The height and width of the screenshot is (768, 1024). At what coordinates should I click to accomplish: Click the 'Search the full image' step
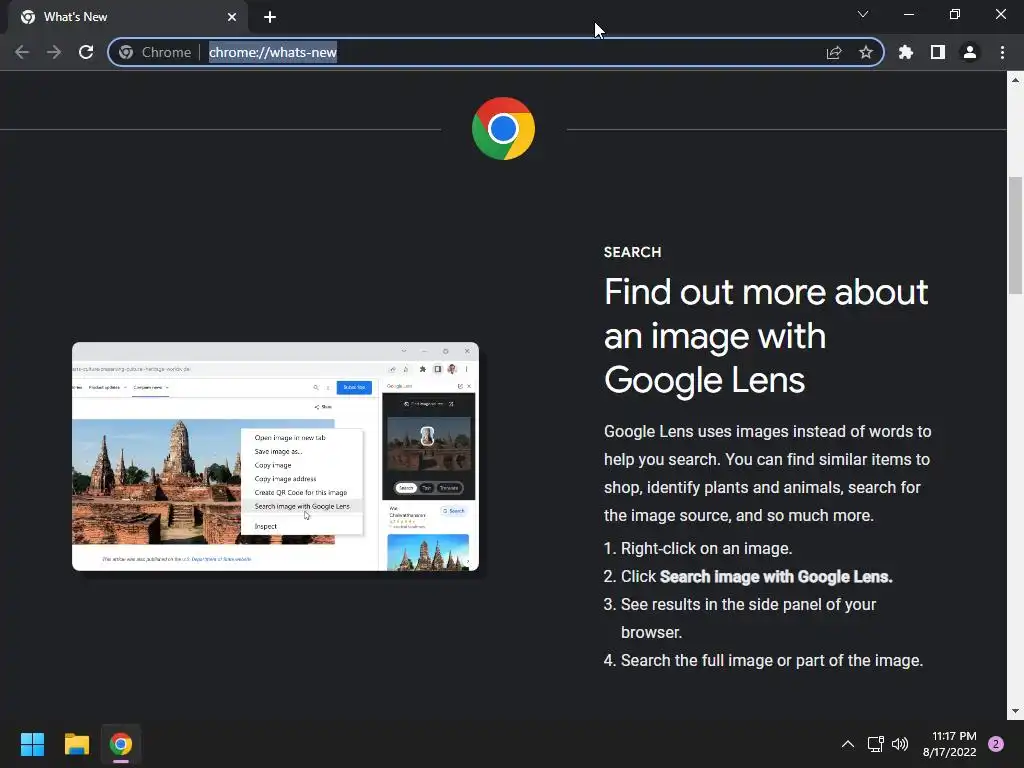tap(771, 660)
